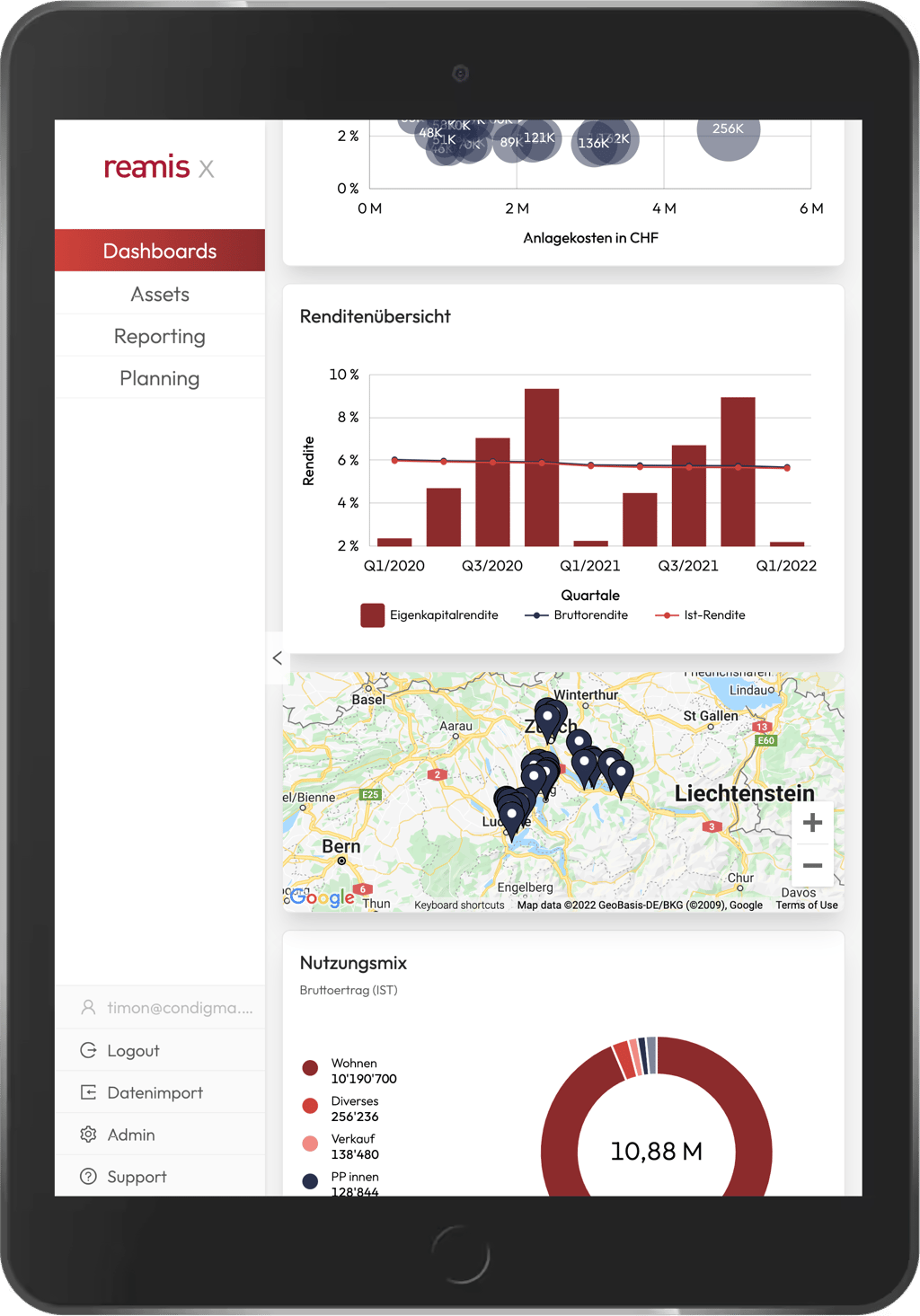Click the Nutzungsmix card title
Image resolution: width=920 pixels, height=1316 pixels.
353,963
